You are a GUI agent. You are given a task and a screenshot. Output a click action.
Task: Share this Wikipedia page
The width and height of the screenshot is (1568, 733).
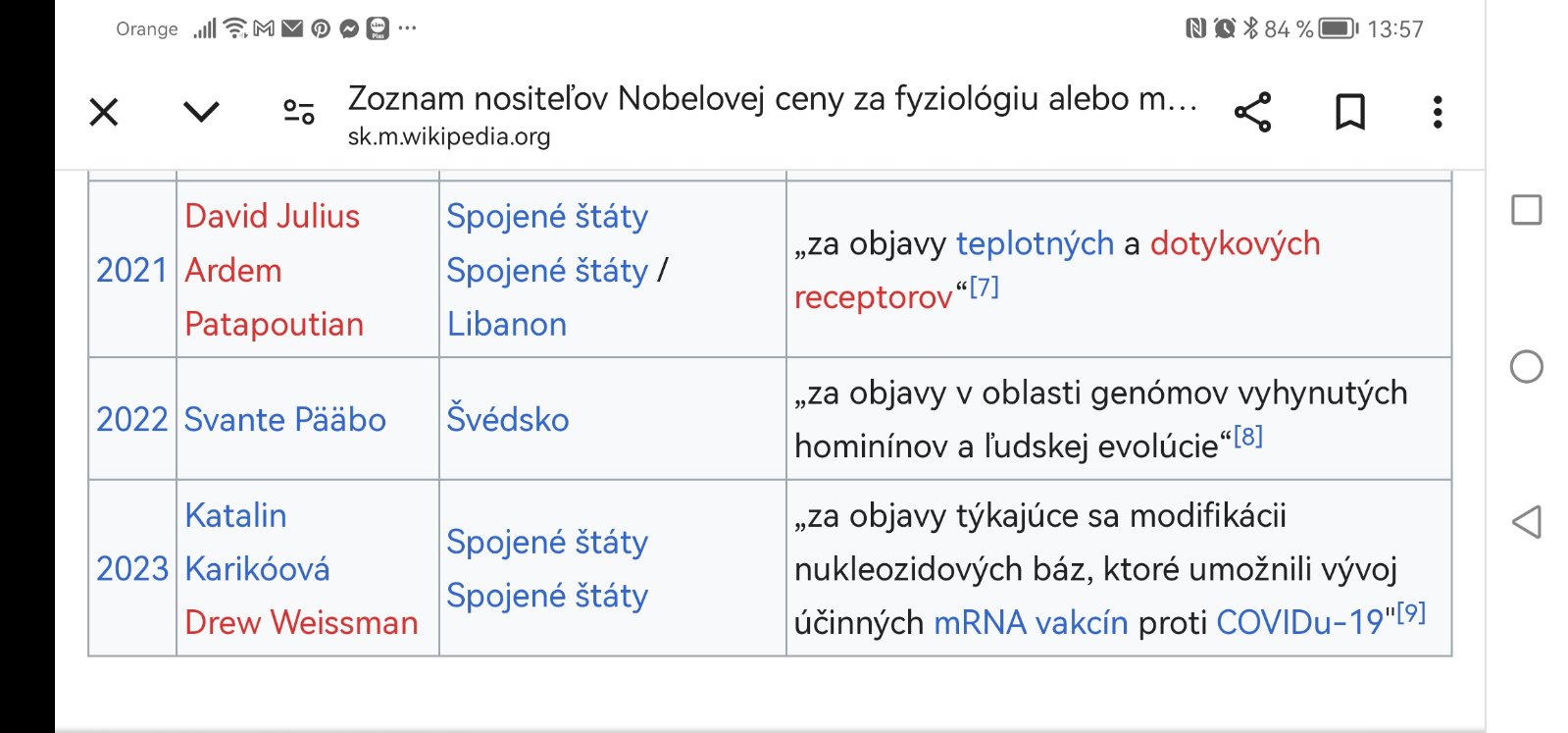[x=1252, y=112]
